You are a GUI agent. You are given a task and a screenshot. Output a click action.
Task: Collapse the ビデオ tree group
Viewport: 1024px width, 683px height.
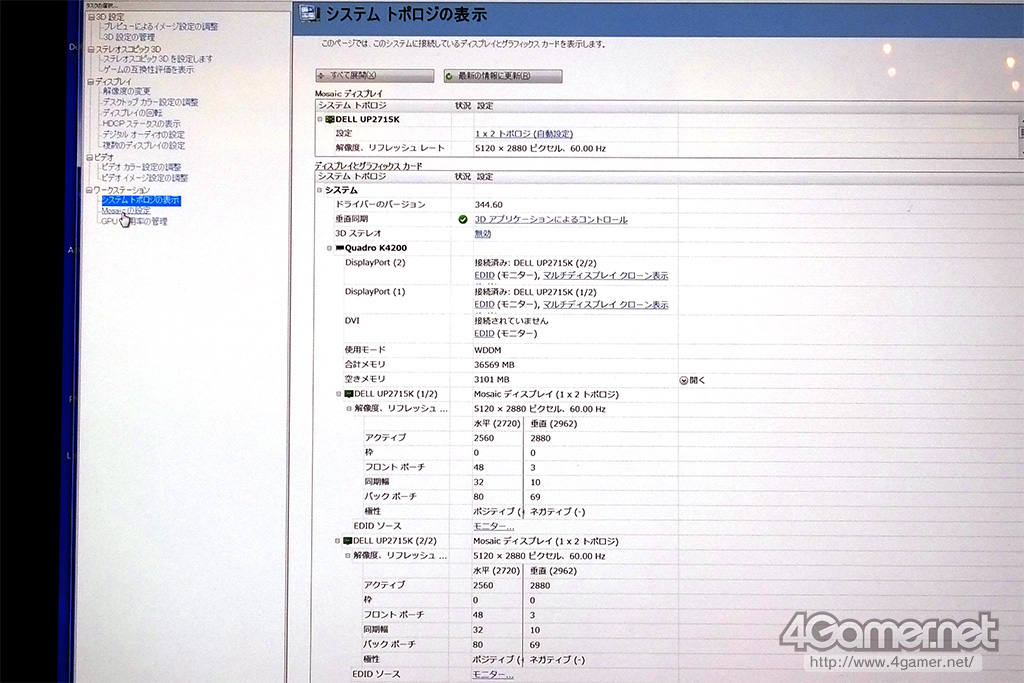[89, 157]
